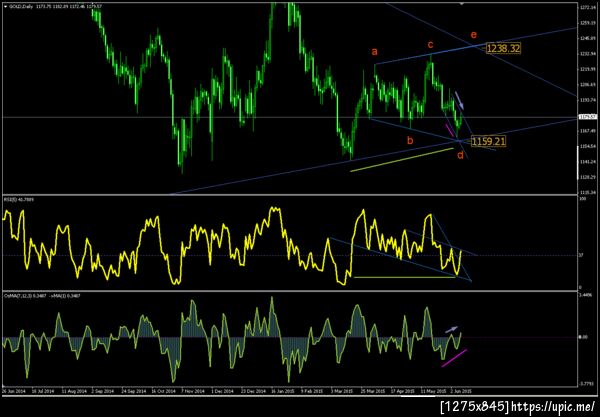Select the orange wave label 'd'
The height and width of the screenshot is (417, 600).
point(460,155)
